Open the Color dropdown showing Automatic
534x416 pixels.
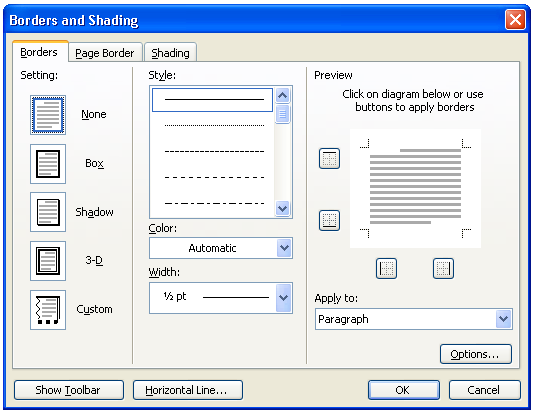click(x=221, y=248)
